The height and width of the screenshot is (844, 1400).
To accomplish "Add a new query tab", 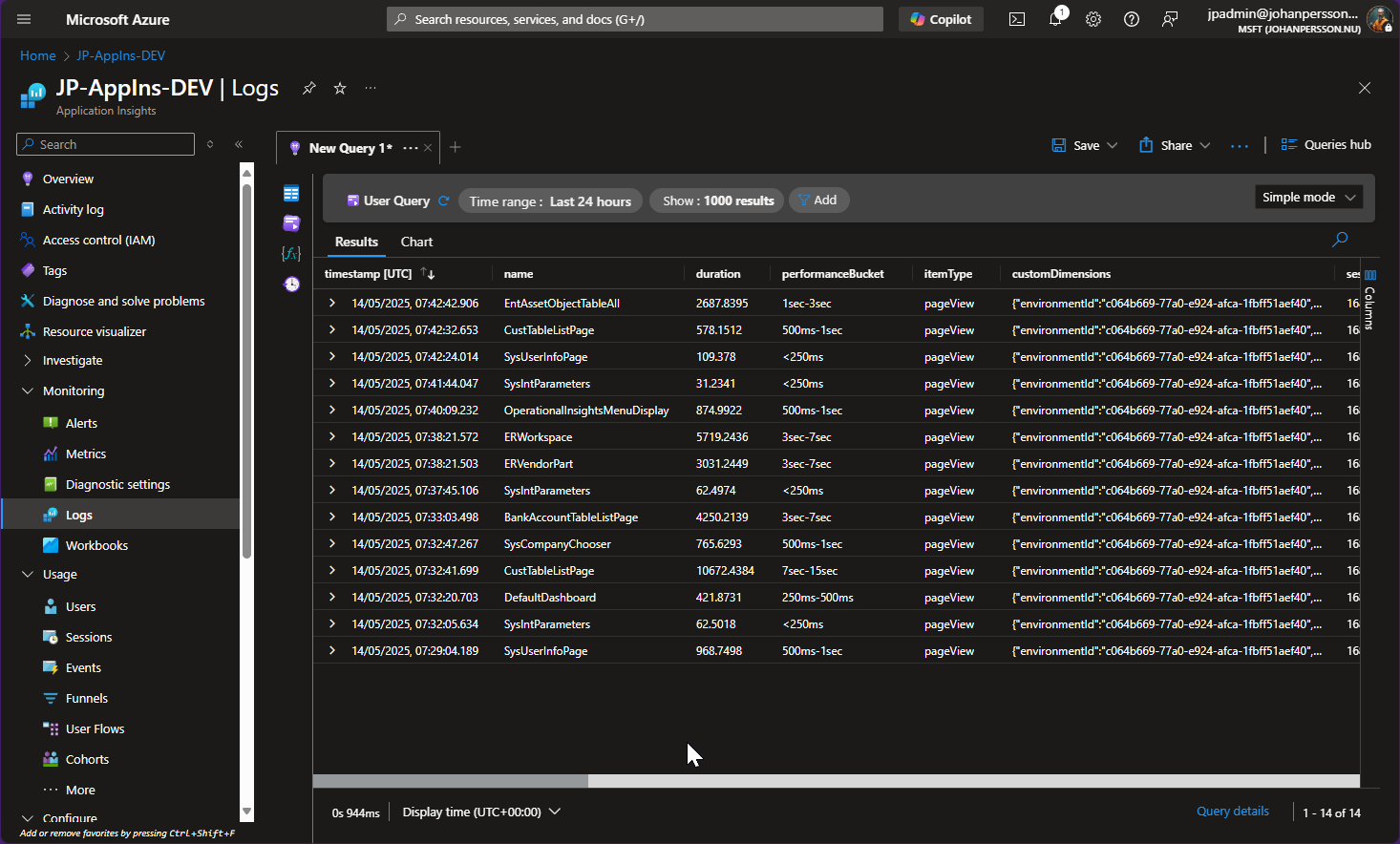I will [x=456, y=147].
